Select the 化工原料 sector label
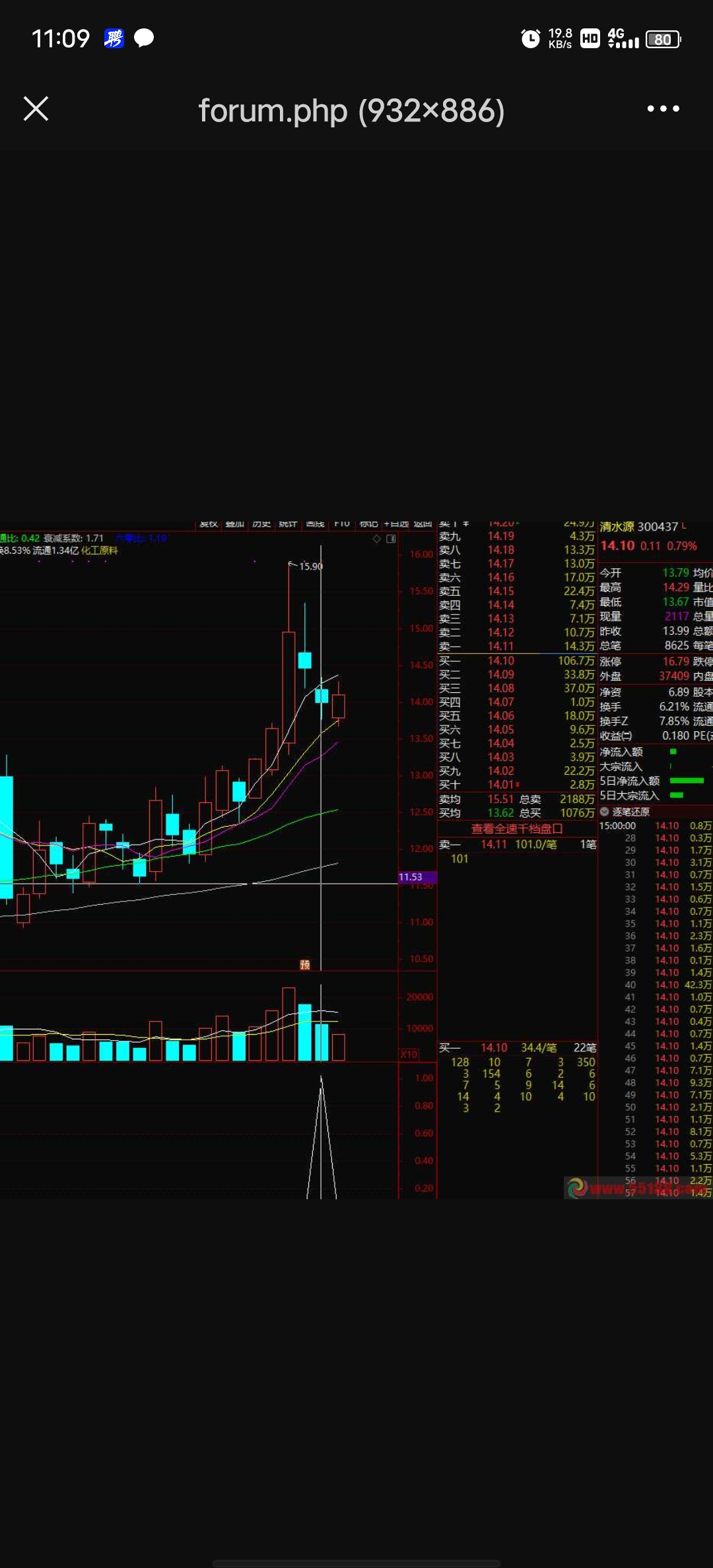 (x=99, y=550)
